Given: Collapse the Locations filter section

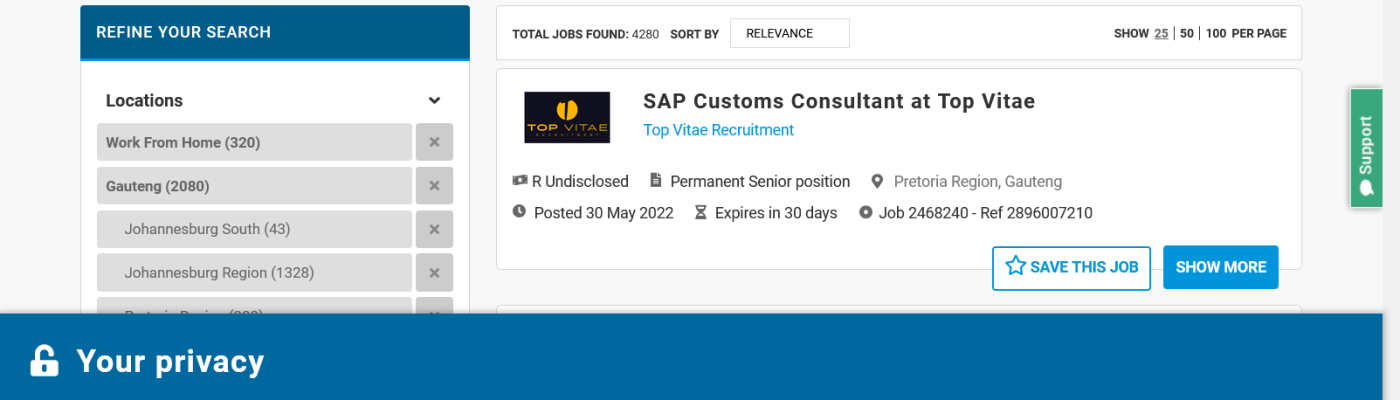Looking at the screenshot, I should [x=434, y=101].
